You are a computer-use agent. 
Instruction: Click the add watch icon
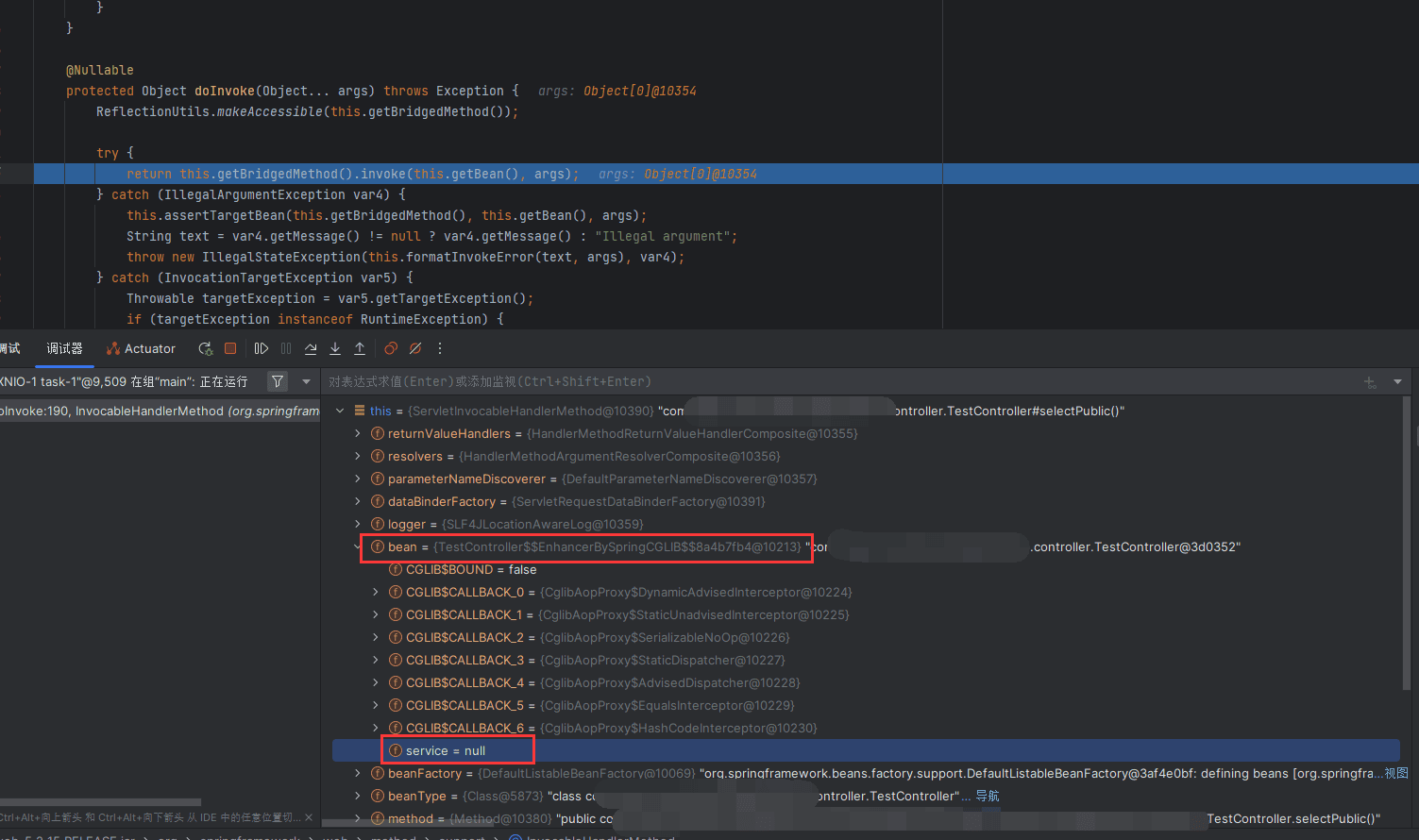click(1370, 381)
